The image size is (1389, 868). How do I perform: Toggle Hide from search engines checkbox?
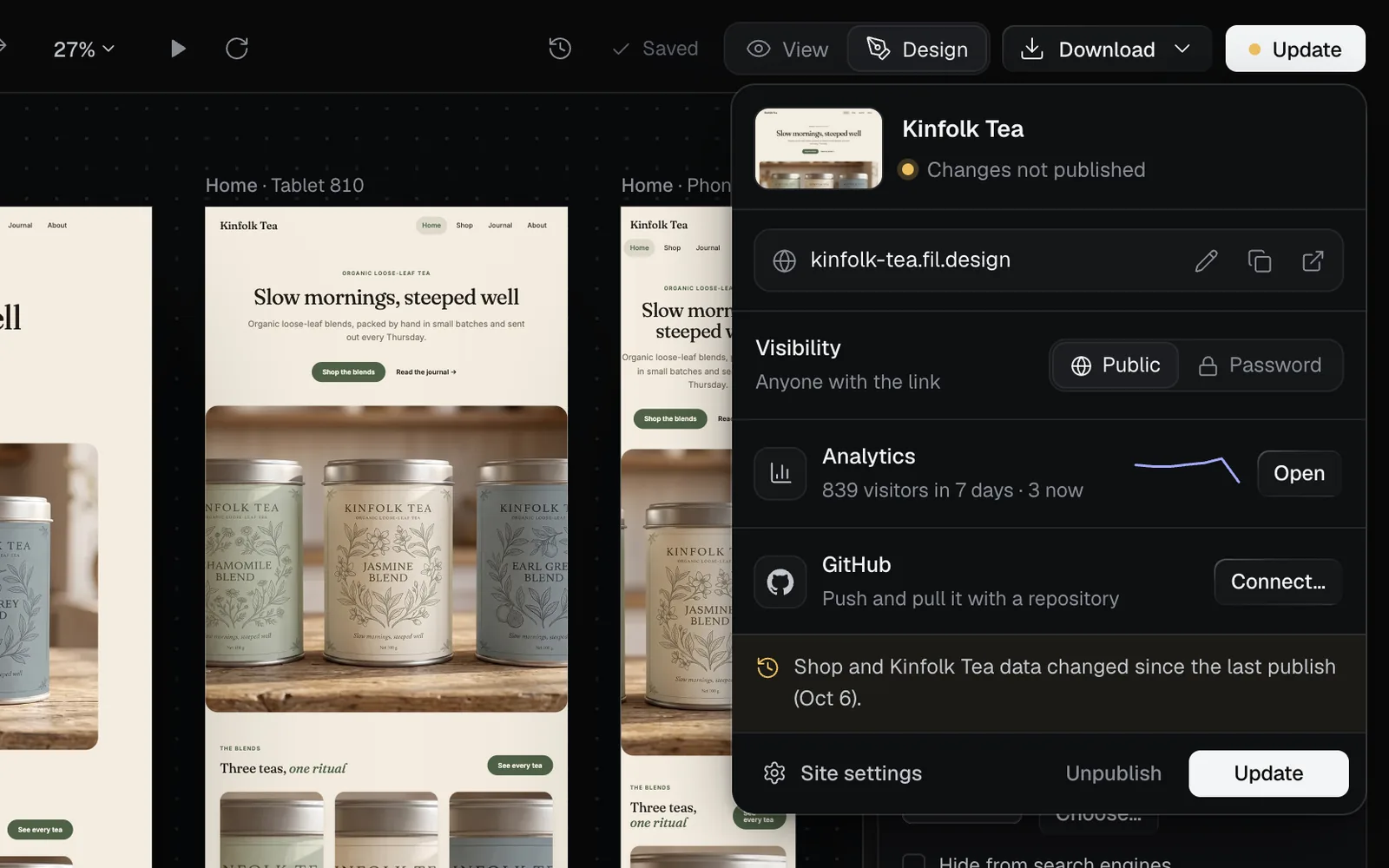tap(913, 862)
